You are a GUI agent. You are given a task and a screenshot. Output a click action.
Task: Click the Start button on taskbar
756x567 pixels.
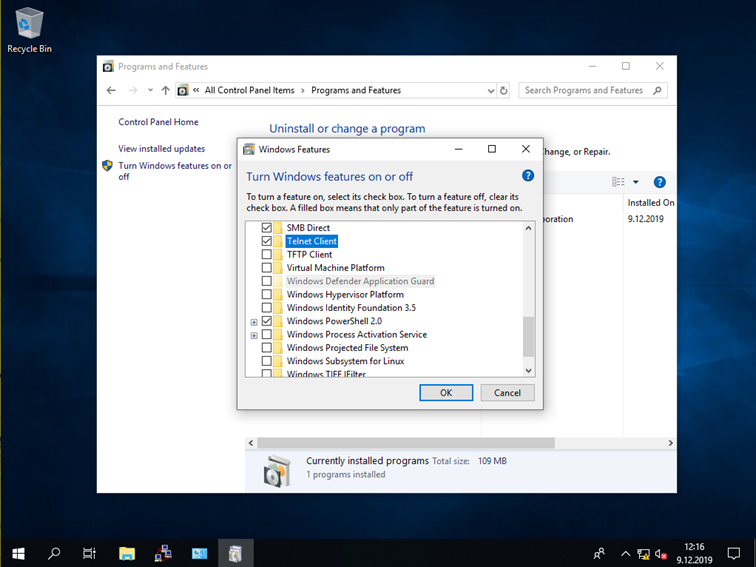(18, 553)
